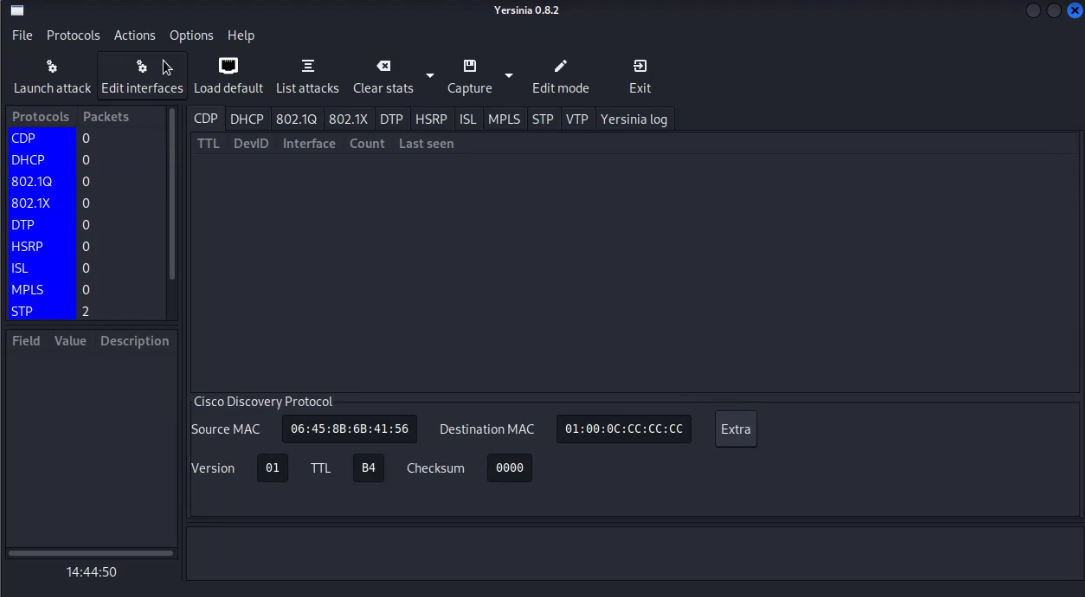The width and height of the screenshot is (1085, 597).
Task: Click the Checksum value field
Action: pyautogui.click(x=509, y=468)
